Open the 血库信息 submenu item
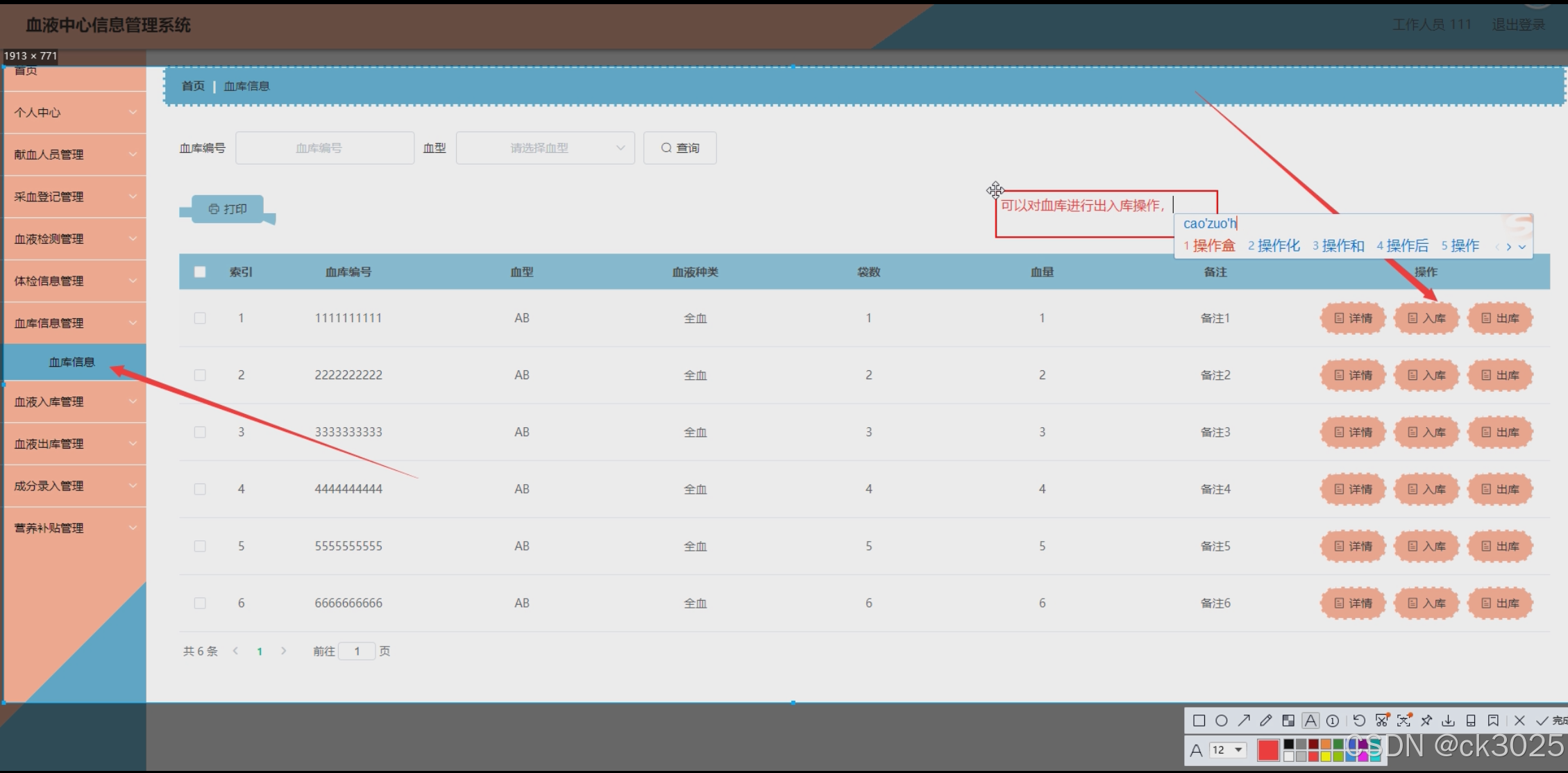The image size is (1568, 773). coord(72,362)
